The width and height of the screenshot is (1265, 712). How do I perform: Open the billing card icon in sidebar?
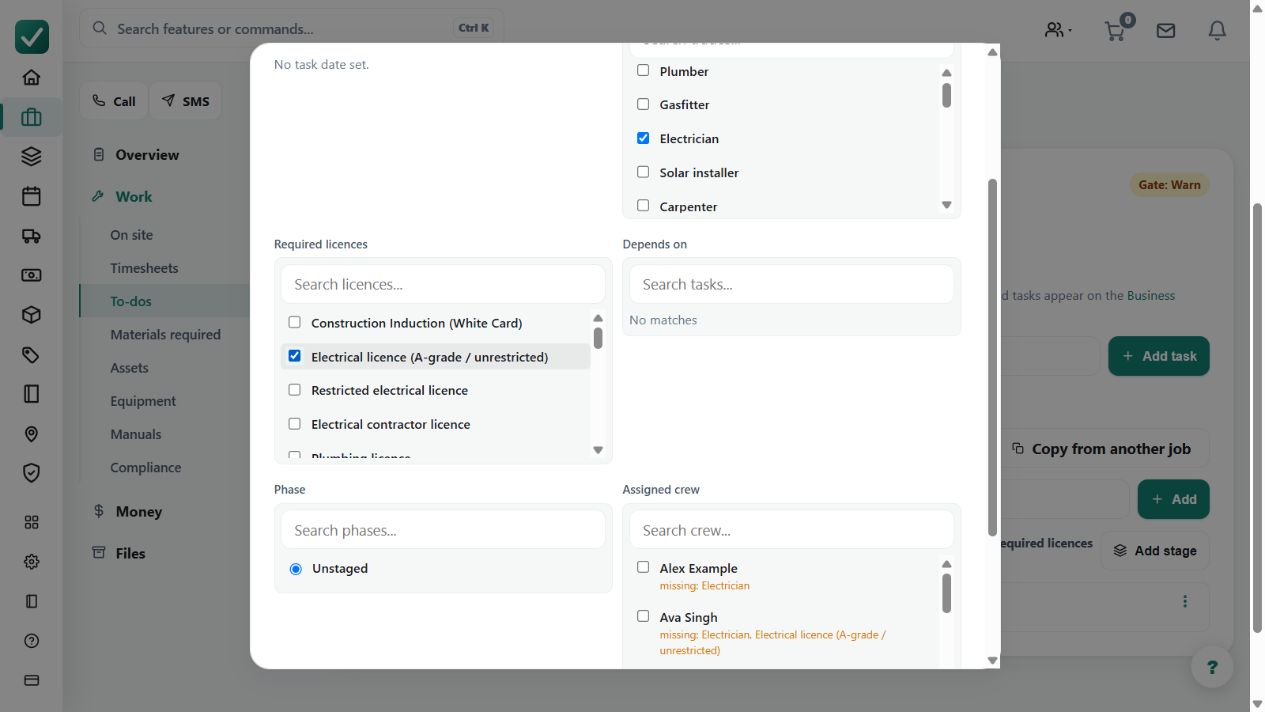tap(31, 680)
